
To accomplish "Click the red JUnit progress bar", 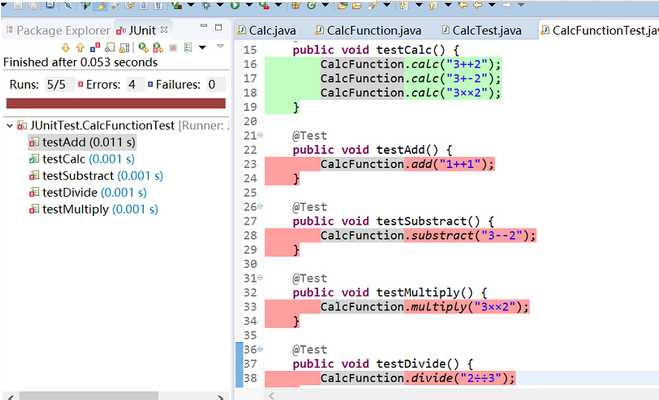I will [116, 103].
